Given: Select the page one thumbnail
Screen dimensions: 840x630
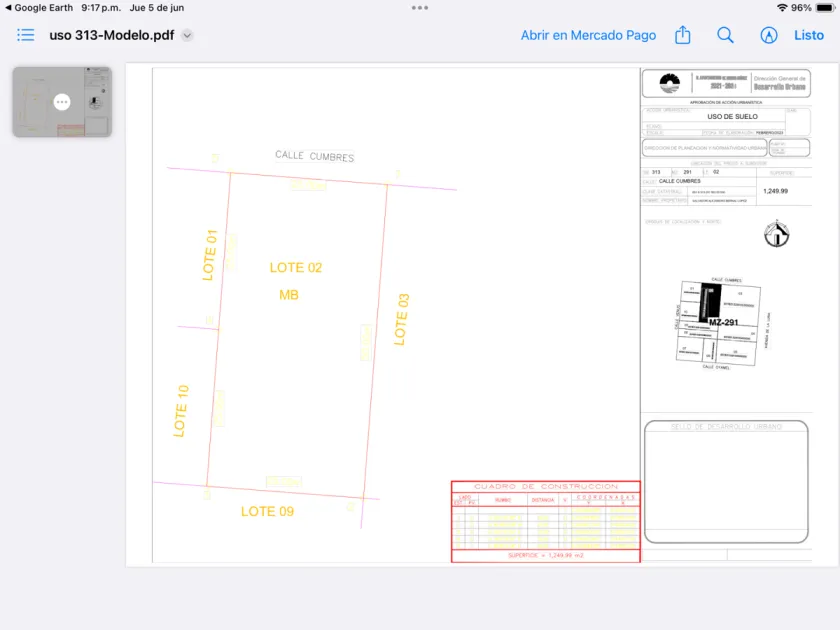Looking at the screenshot, I should click(x=62, y=102).
